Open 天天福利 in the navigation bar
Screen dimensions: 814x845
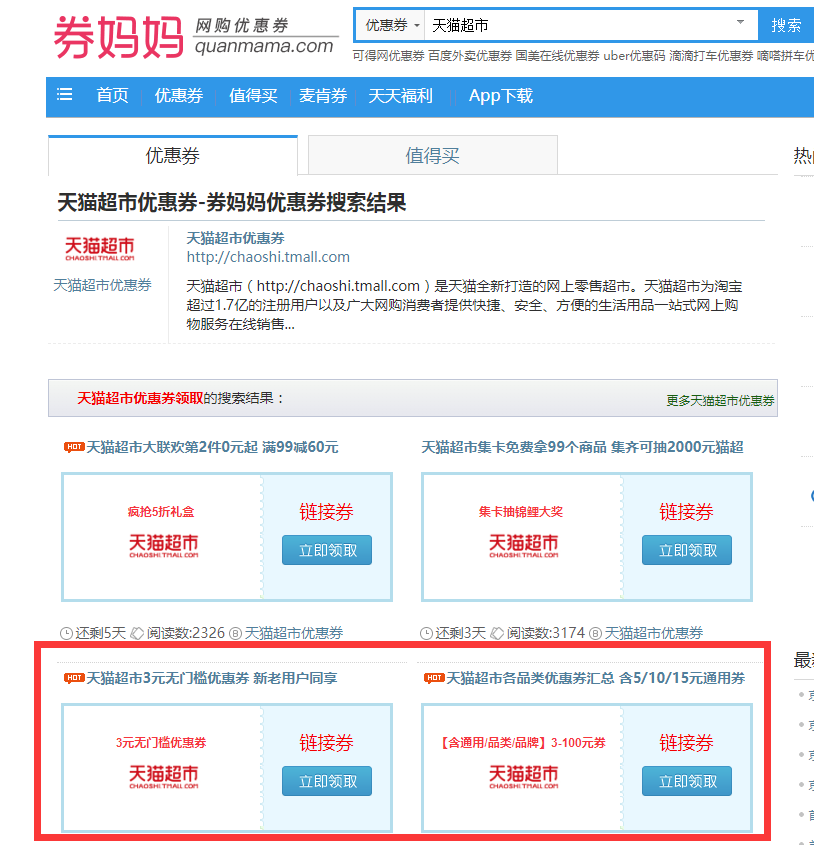tap(401, 95)
